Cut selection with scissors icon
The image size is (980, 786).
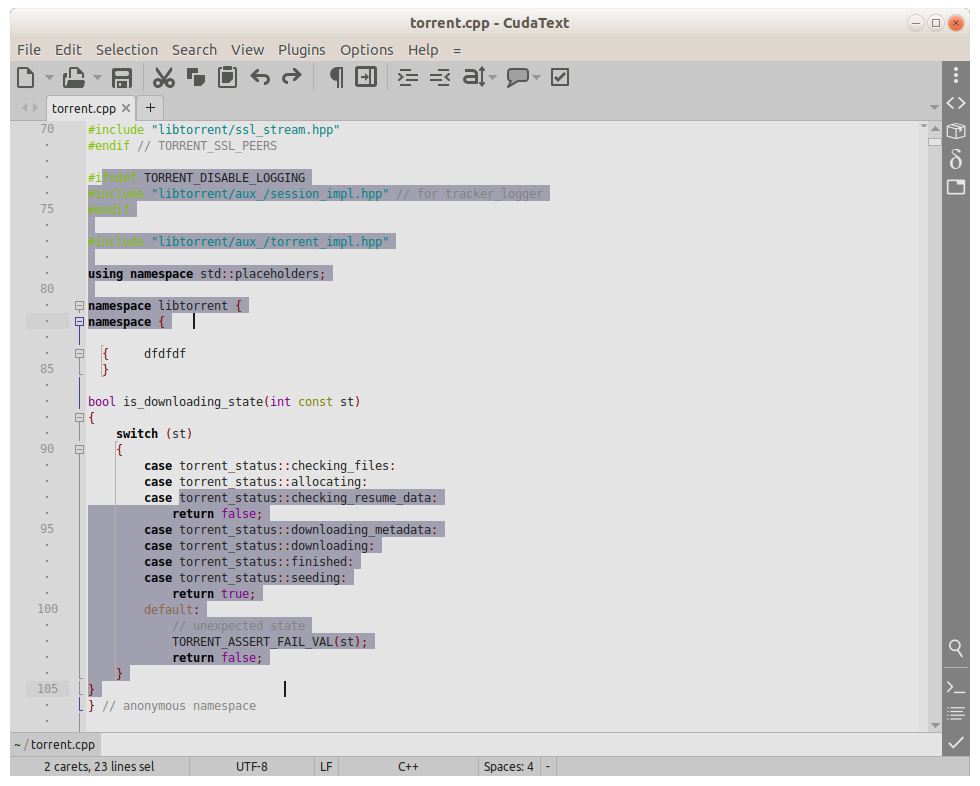click(164, 77)
